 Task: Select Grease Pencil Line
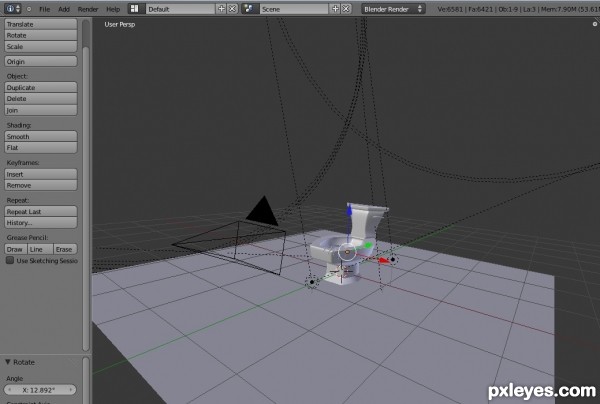tap(40, 249)
